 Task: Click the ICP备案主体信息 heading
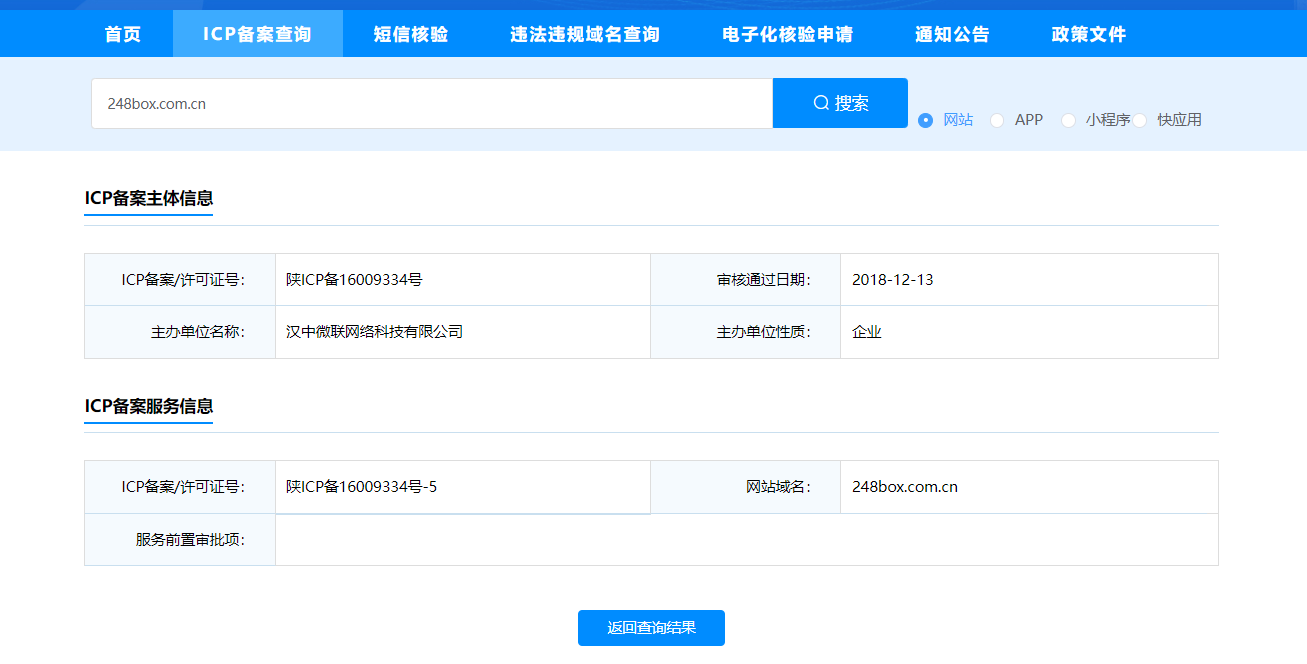[148, 198]
